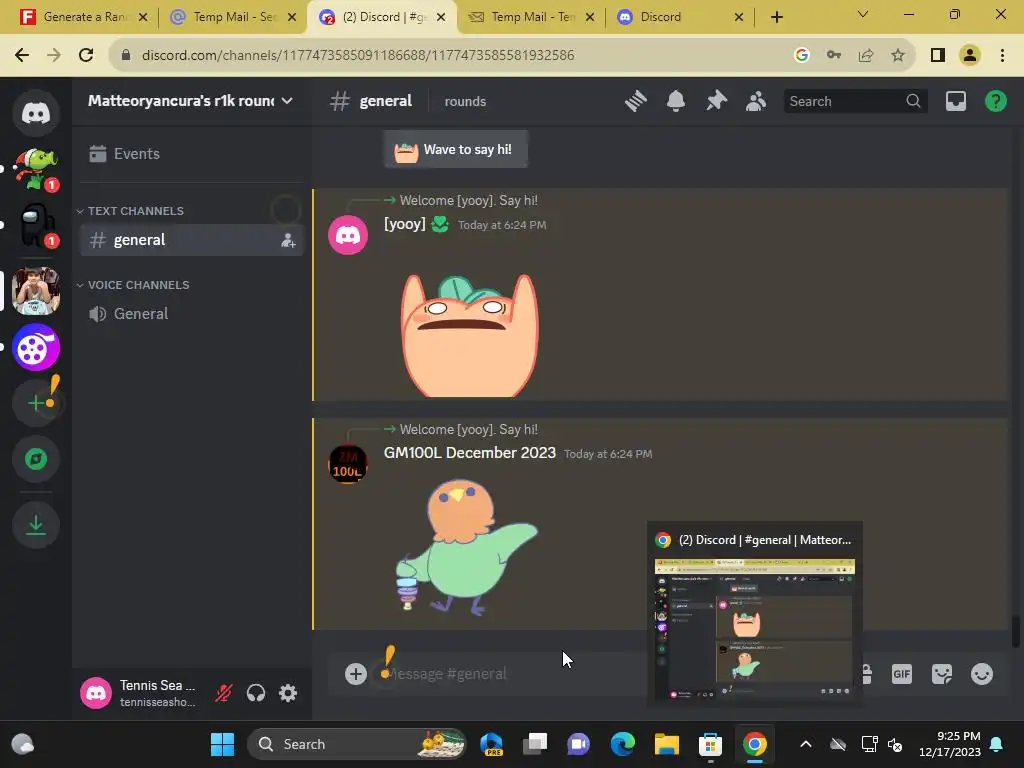Open the emoji picker
Screen dimensions: 1024x768
[982, 674]
